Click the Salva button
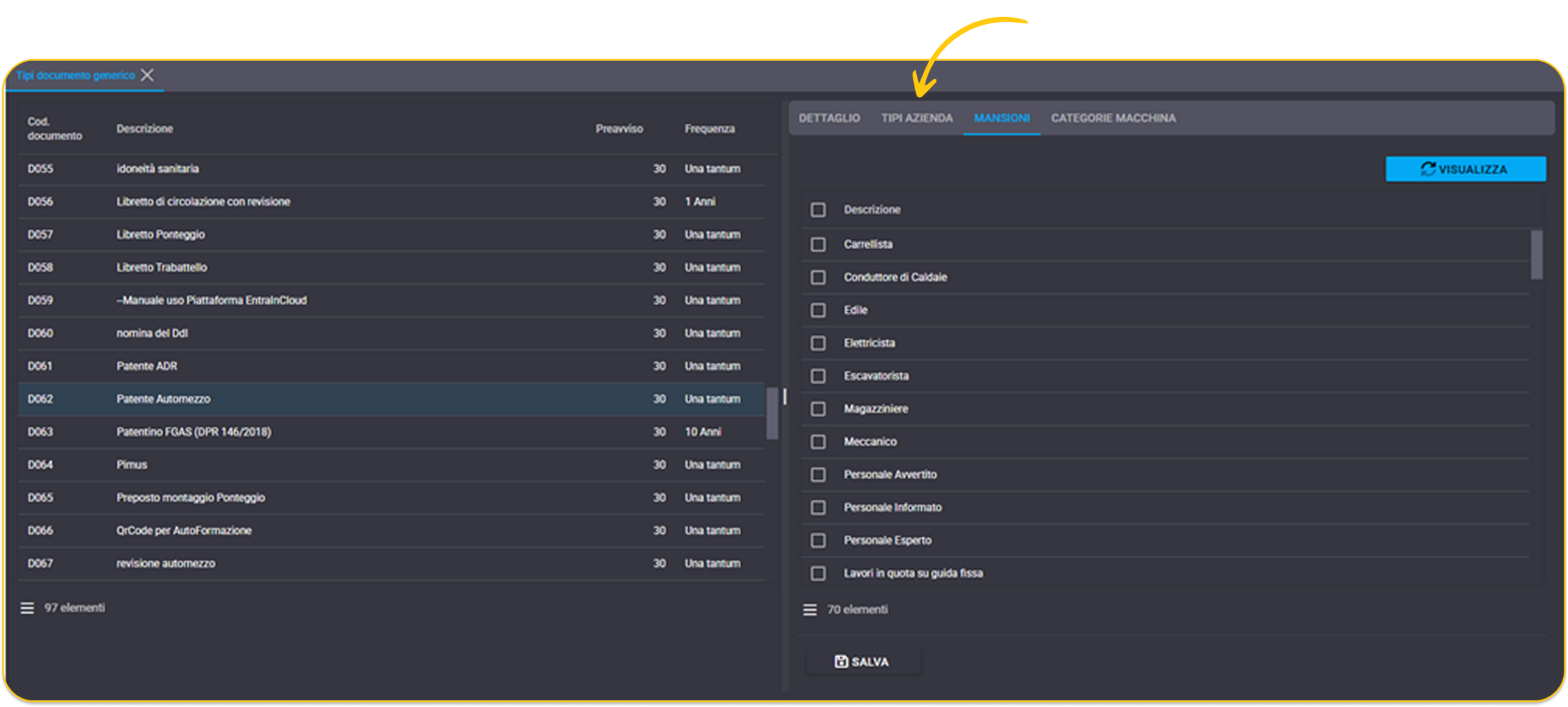 [x=863, y=661]
